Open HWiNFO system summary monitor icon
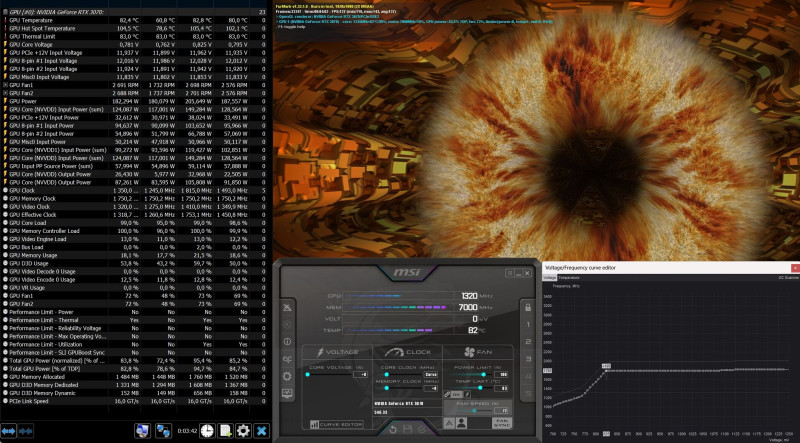This screenshot has width=800, height=443. (x=142, y=430)
